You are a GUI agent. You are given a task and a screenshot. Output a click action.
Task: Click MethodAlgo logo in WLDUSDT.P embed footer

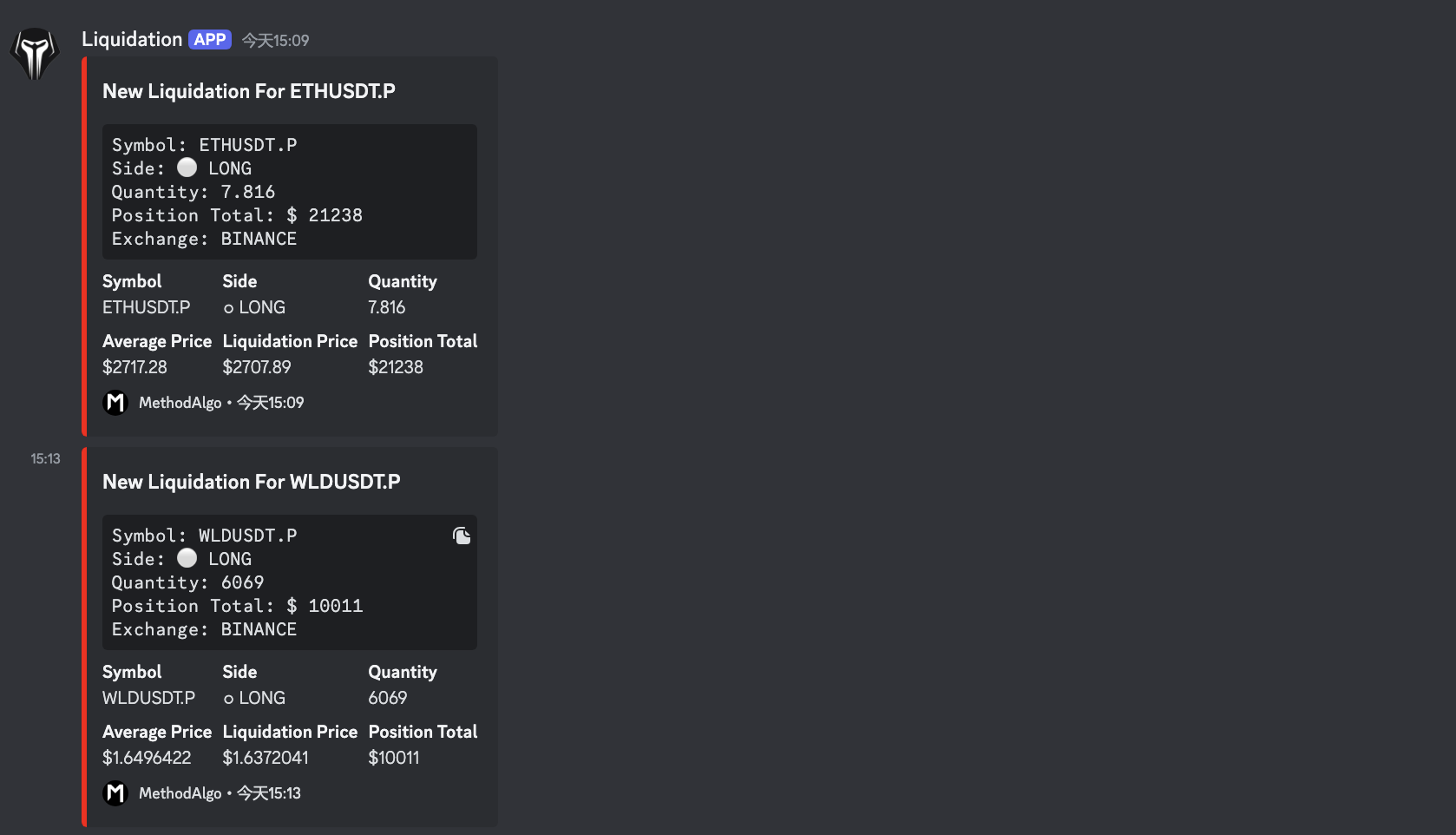(115, 793)
